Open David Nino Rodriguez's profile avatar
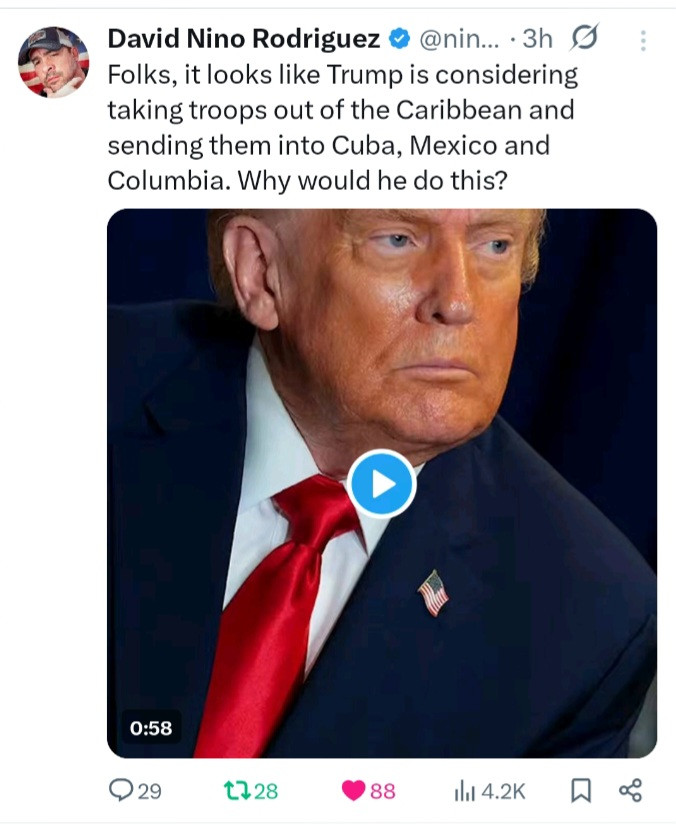Screen dimensions: 676x825 53,62
